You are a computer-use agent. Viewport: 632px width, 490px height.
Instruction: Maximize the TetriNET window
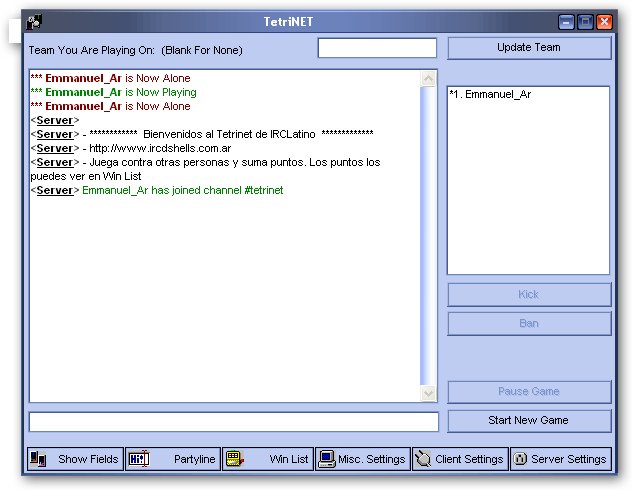(x=585, y=22)
